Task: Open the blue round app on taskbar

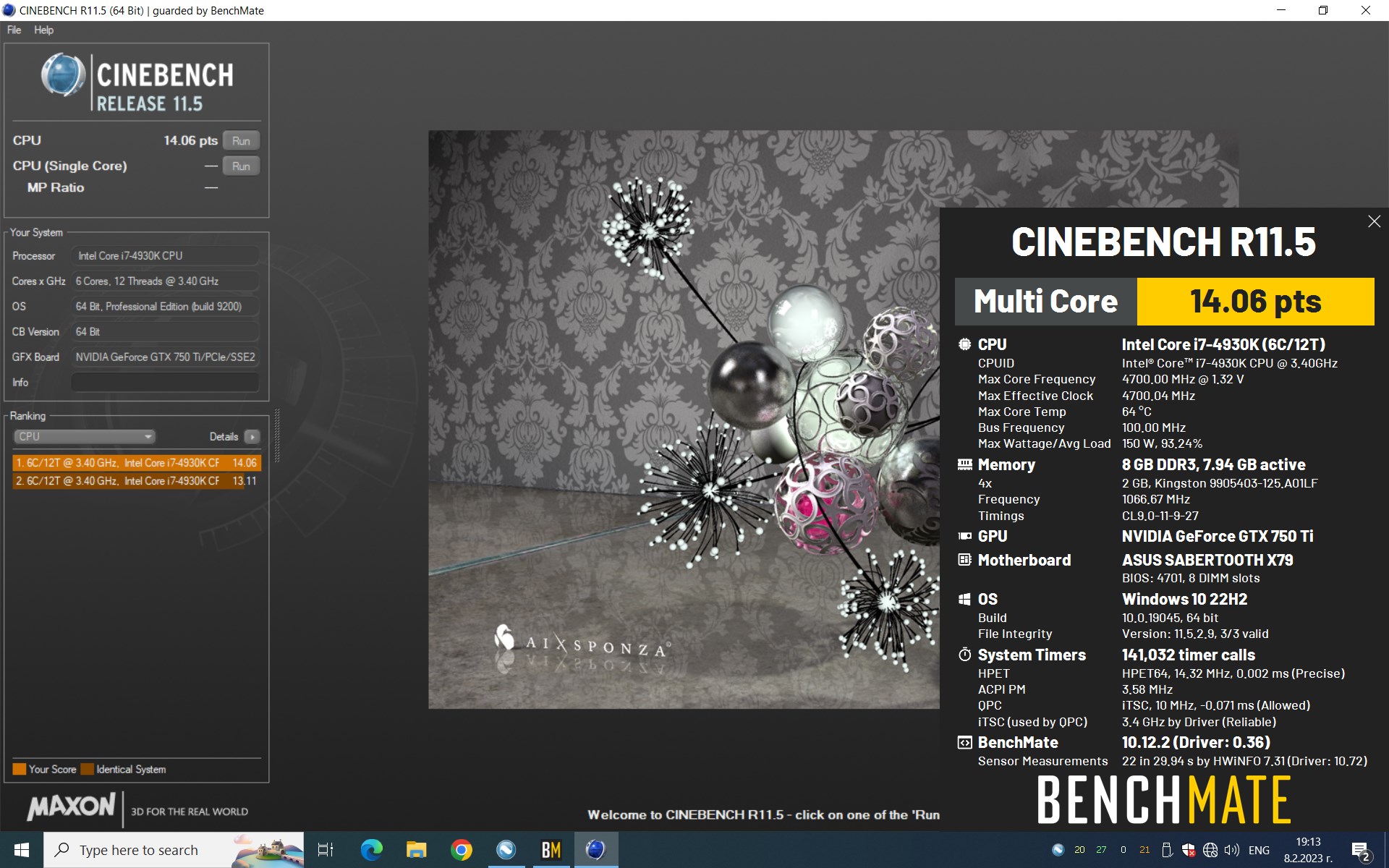Action: 506,850
